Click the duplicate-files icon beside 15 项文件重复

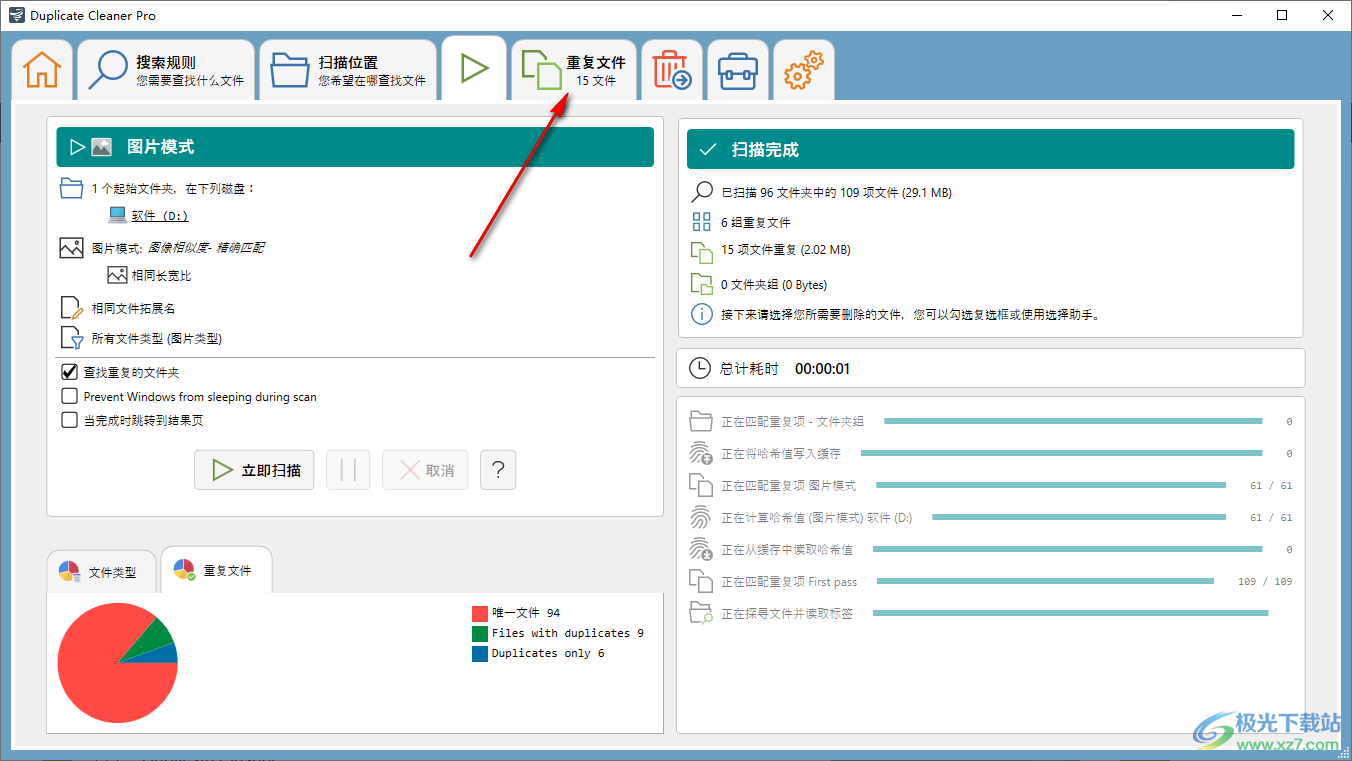[703, 251]
